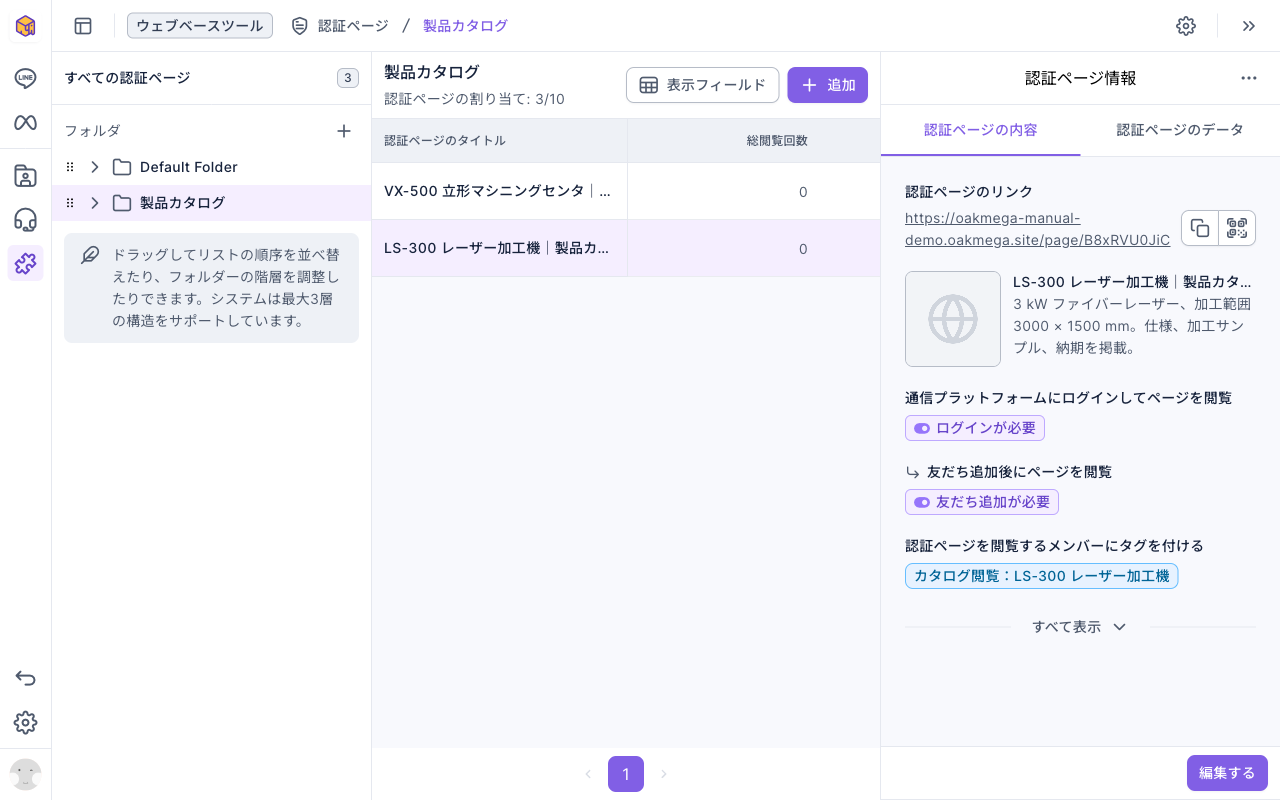Click the drag handle beside Default Folder

(70, 167)
